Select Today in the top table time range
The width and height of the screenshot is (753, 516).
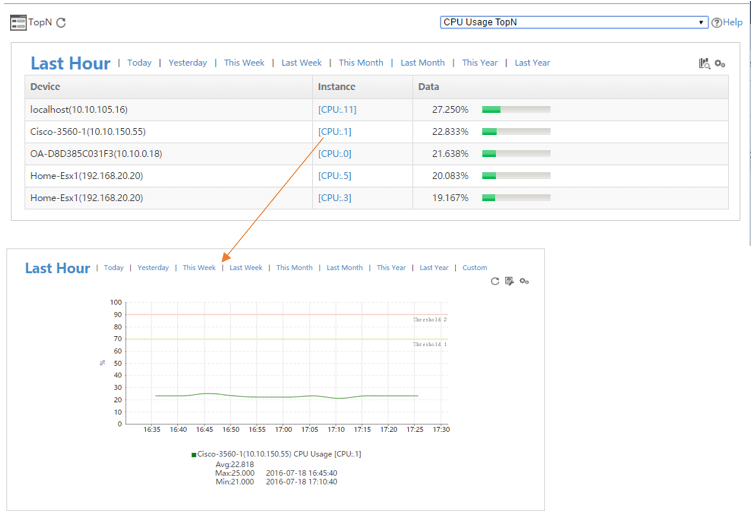pyautogui.click(x=139, y=63)
